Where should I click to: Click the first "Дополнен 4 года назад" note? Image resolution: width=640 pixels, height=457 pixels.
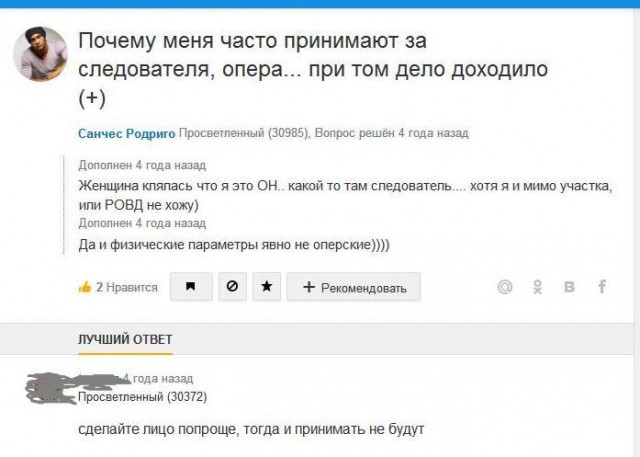[142, 164]
